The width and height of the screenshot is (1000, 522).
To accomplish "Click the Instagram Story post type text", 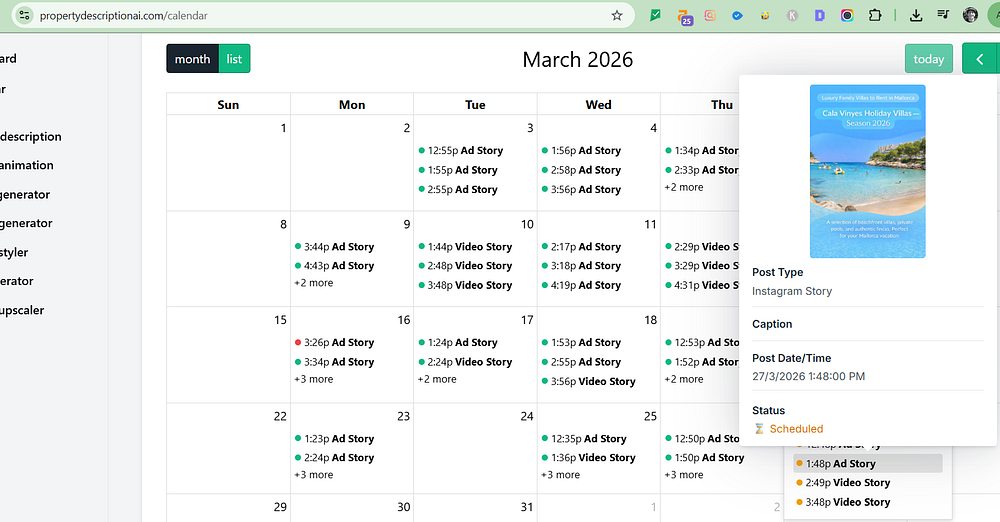I will pyautogui.click(x=791, y=291).
